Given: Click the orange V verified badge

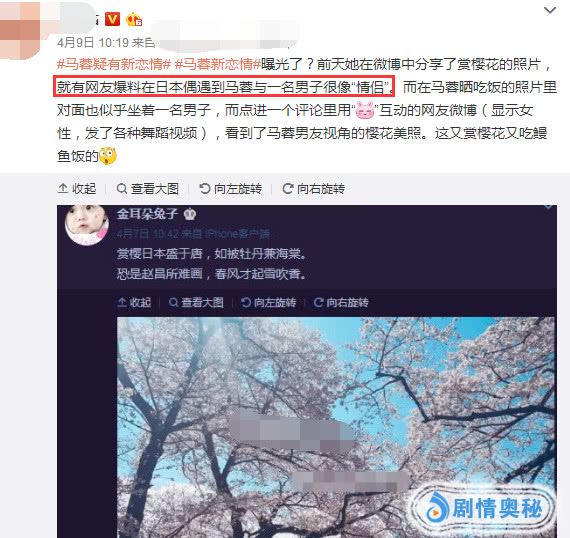Looking at the screenshot, I should (112, 19).
